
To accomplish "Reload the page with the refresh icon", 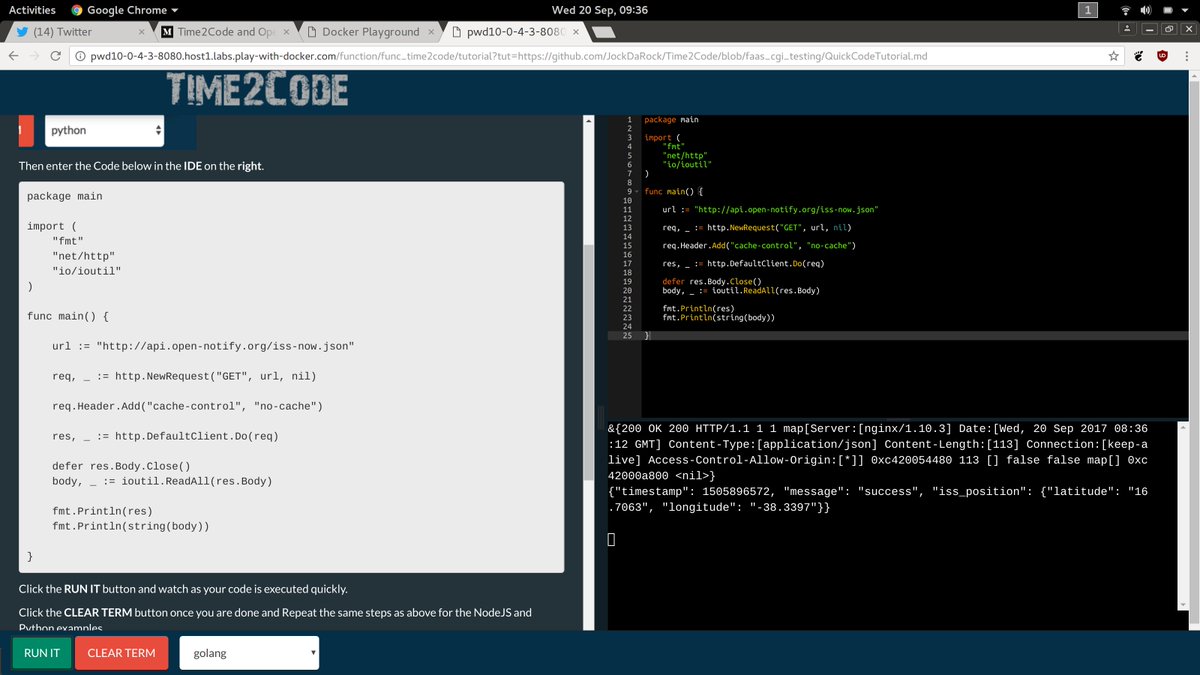I will click(56, 56).
